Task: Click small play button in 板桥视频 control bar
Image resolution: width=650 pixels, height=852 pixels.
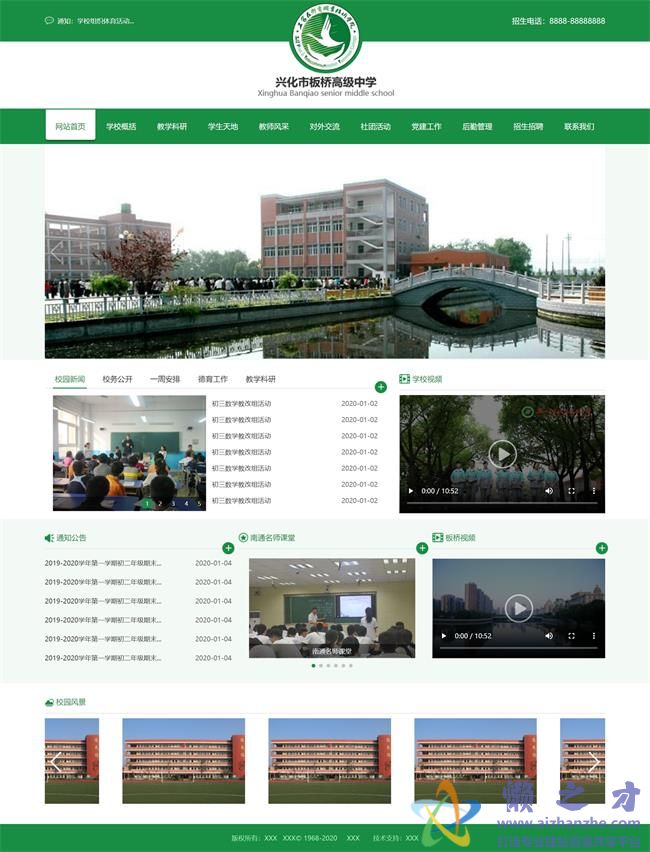Action: [443, 636]
